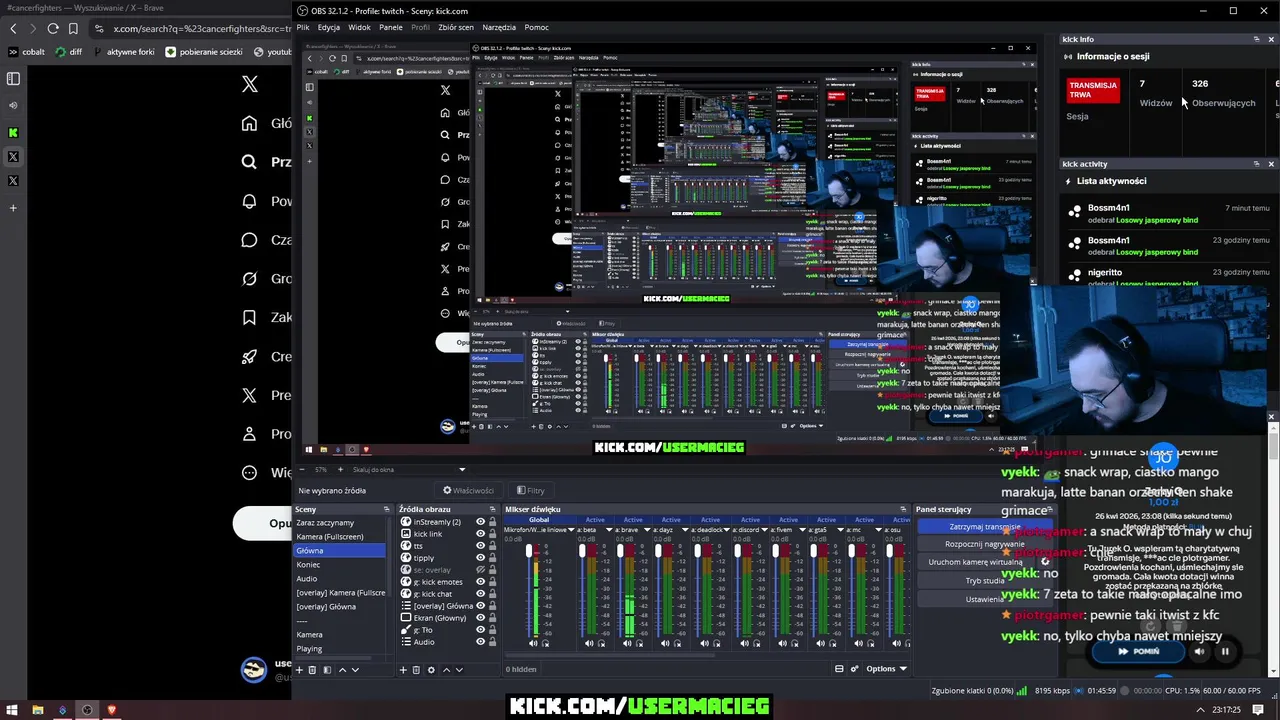Click Uruchom kamerę wirtualną button
Image resolution: width=1280 pixels, height=720 pixels.
[x=976, y=562]
